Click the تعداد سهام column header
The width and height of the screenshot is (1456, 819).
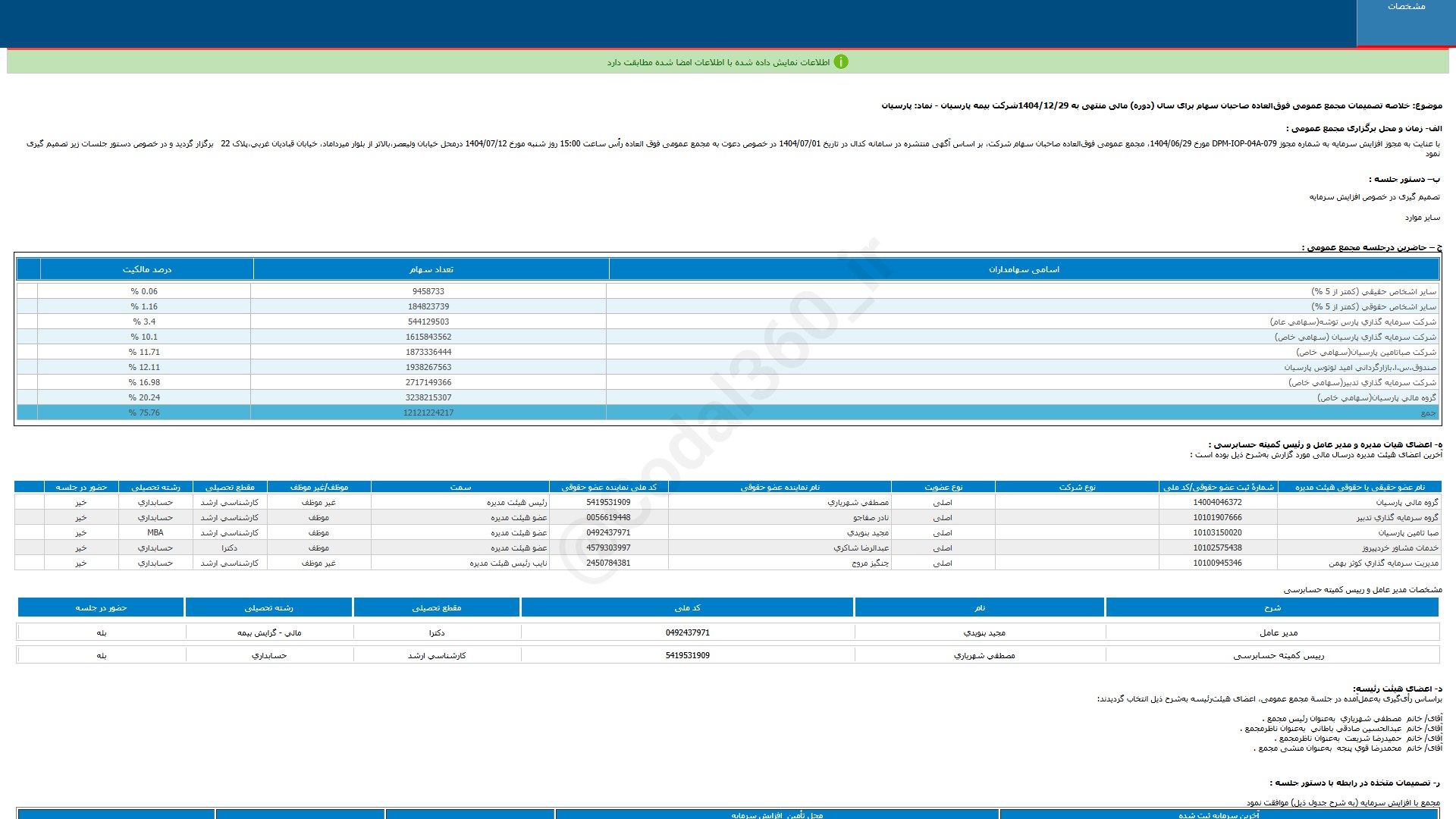(x=431, y=269)
